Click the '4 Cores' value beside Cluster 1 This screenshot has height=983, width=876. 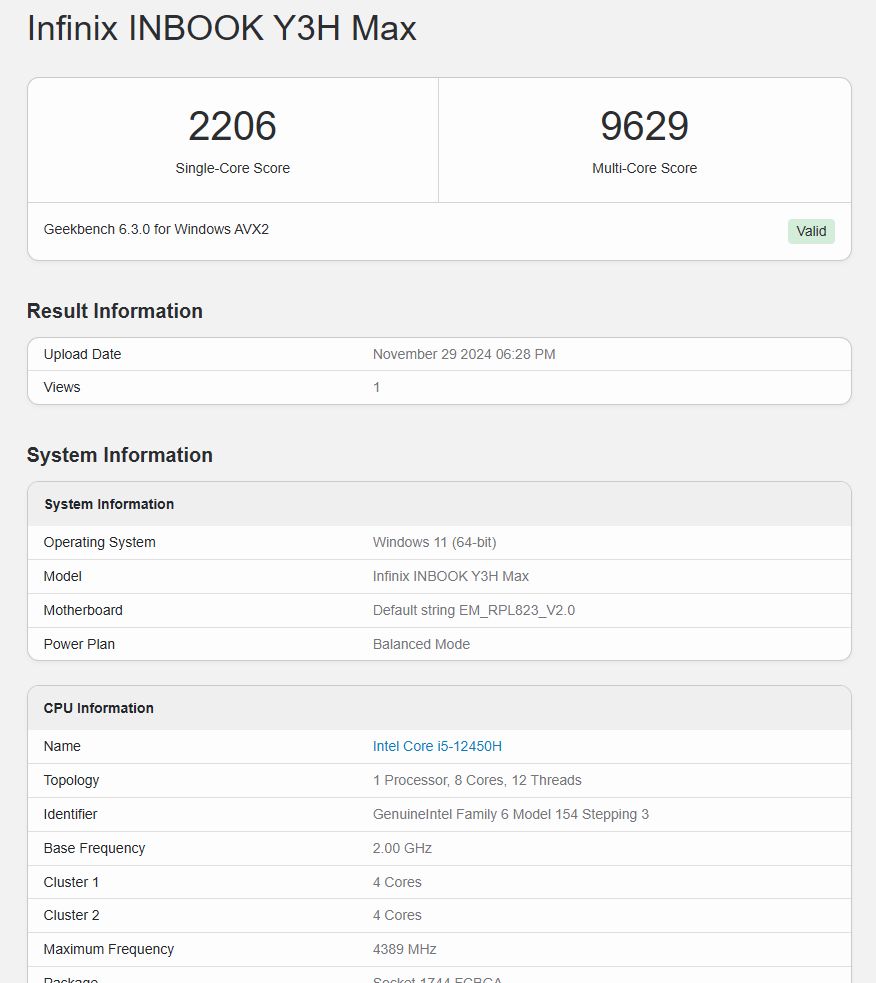coord(397,882)
